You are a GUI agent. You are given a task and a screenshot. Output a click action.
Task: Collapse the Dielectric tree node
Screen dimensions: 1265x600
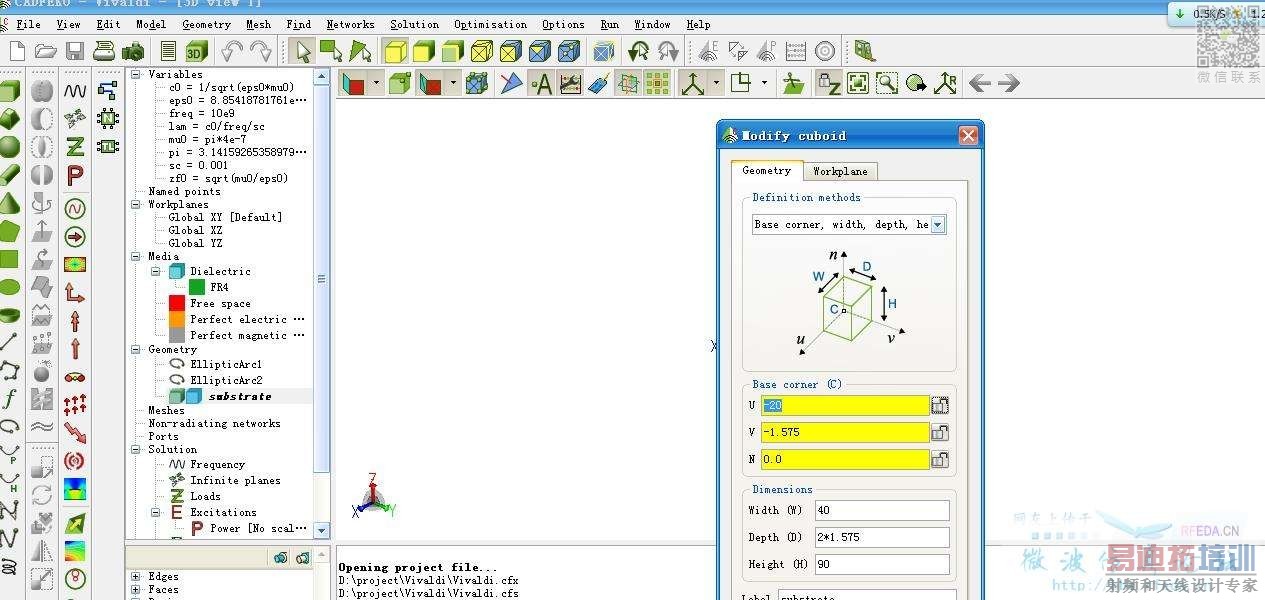(156, 271)
